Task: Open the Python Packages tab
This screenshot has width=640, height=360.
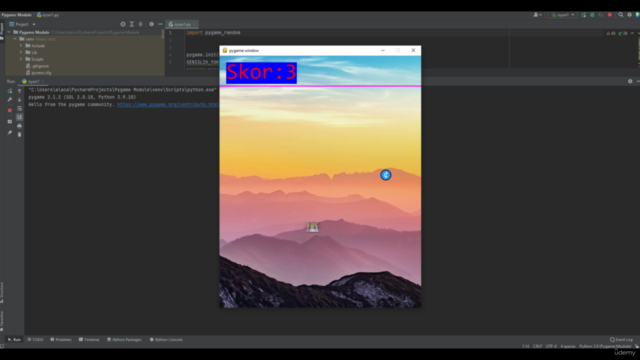Action: click(x=124, y=340)
